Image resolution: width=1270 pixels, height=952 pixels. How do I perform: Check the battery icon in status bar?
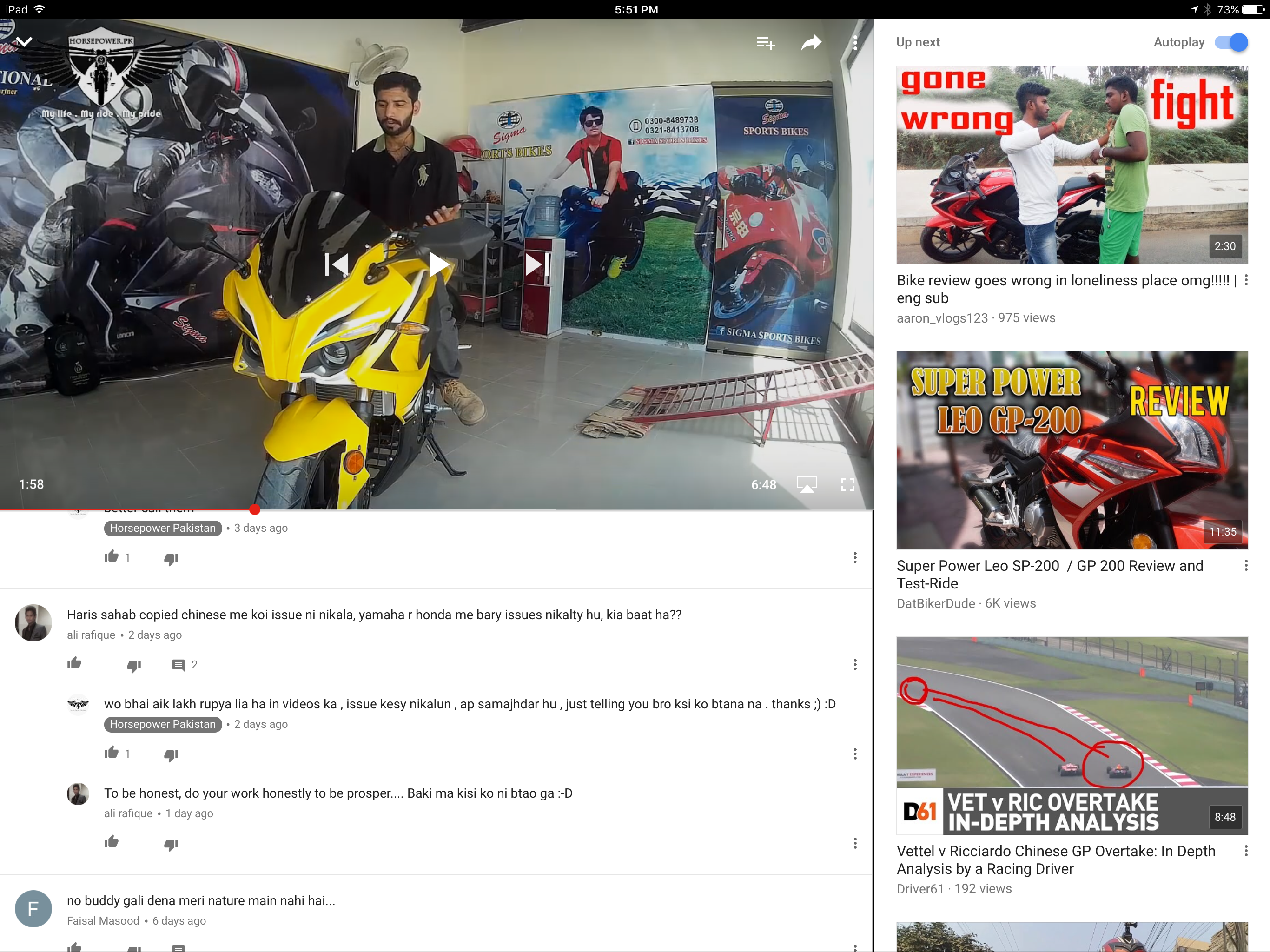coord(1253,9)
